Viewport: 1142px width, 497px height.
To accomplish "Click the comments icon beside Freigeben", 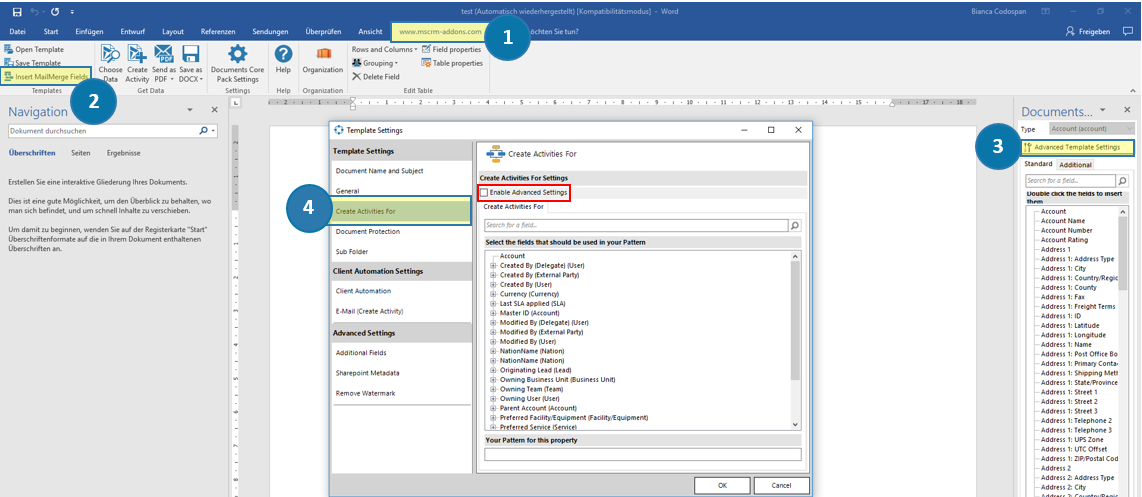I will coord(1127,31).
